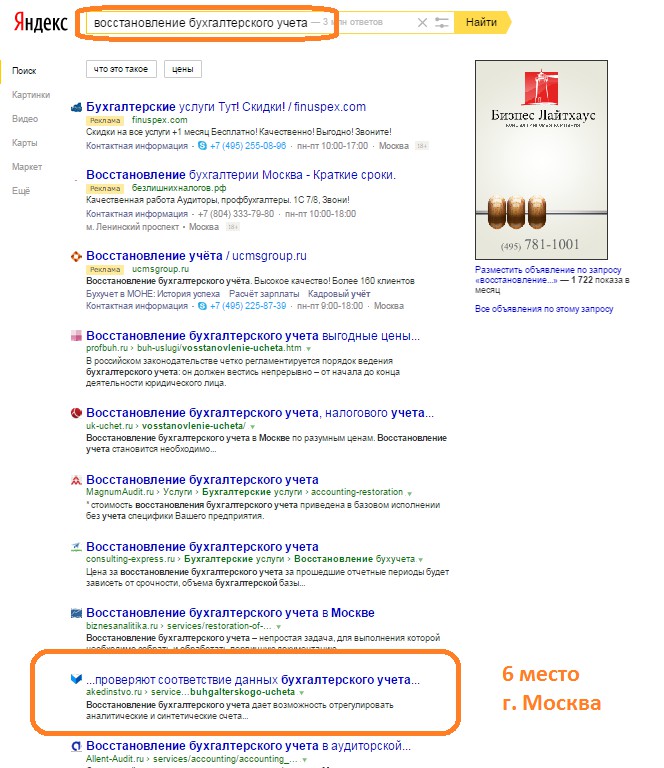
Task: Click Skype icon beside +7 (495) 255-08-96
Action: [x=202, y=145]
